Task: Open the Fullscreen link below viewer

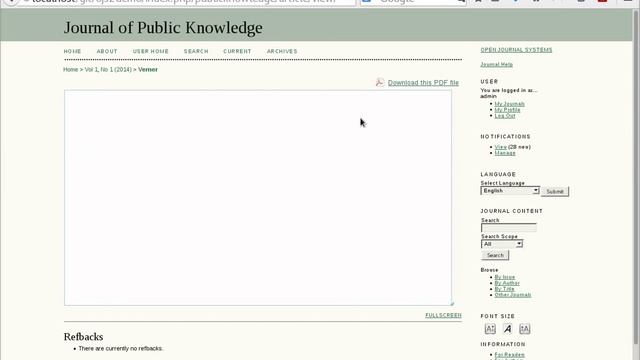Action: pos(443,316)
